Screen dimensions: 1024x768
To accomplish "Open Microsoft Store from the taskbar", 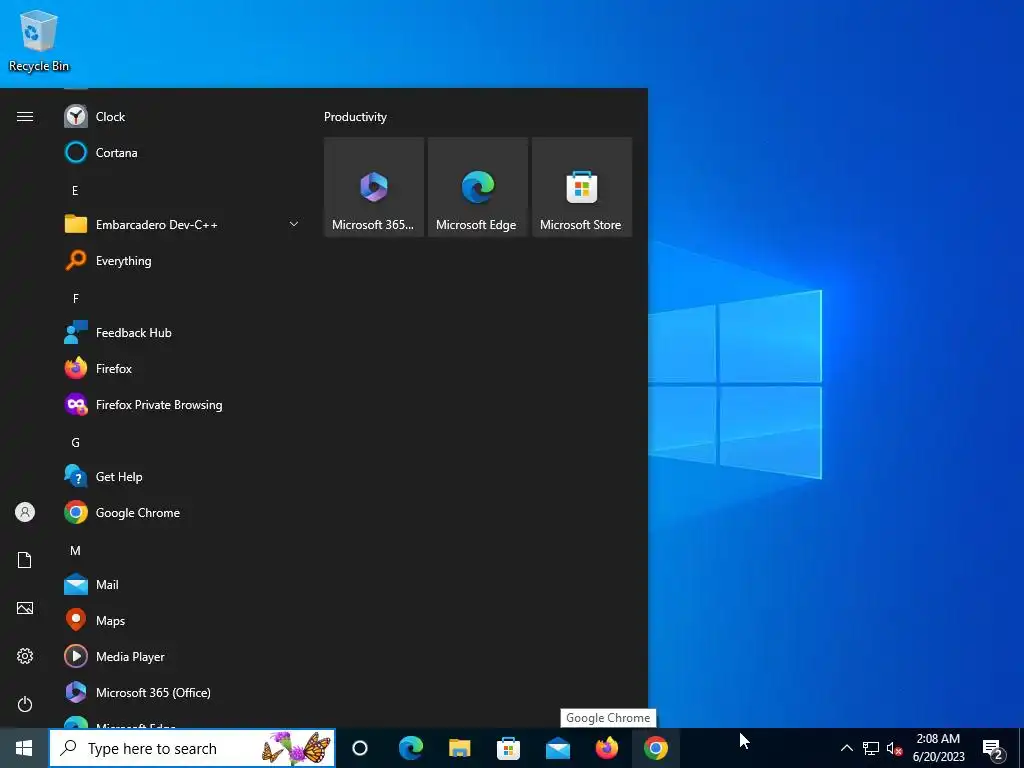I will click(508, 748).
